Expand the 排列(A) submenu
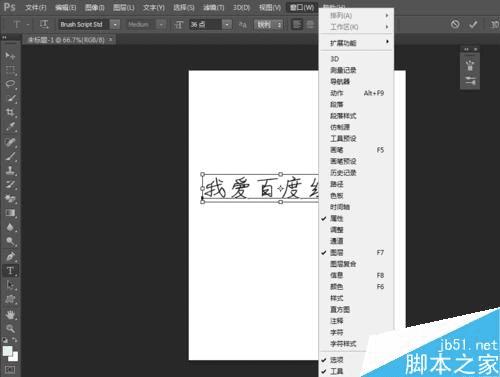 tap(357, 15)
